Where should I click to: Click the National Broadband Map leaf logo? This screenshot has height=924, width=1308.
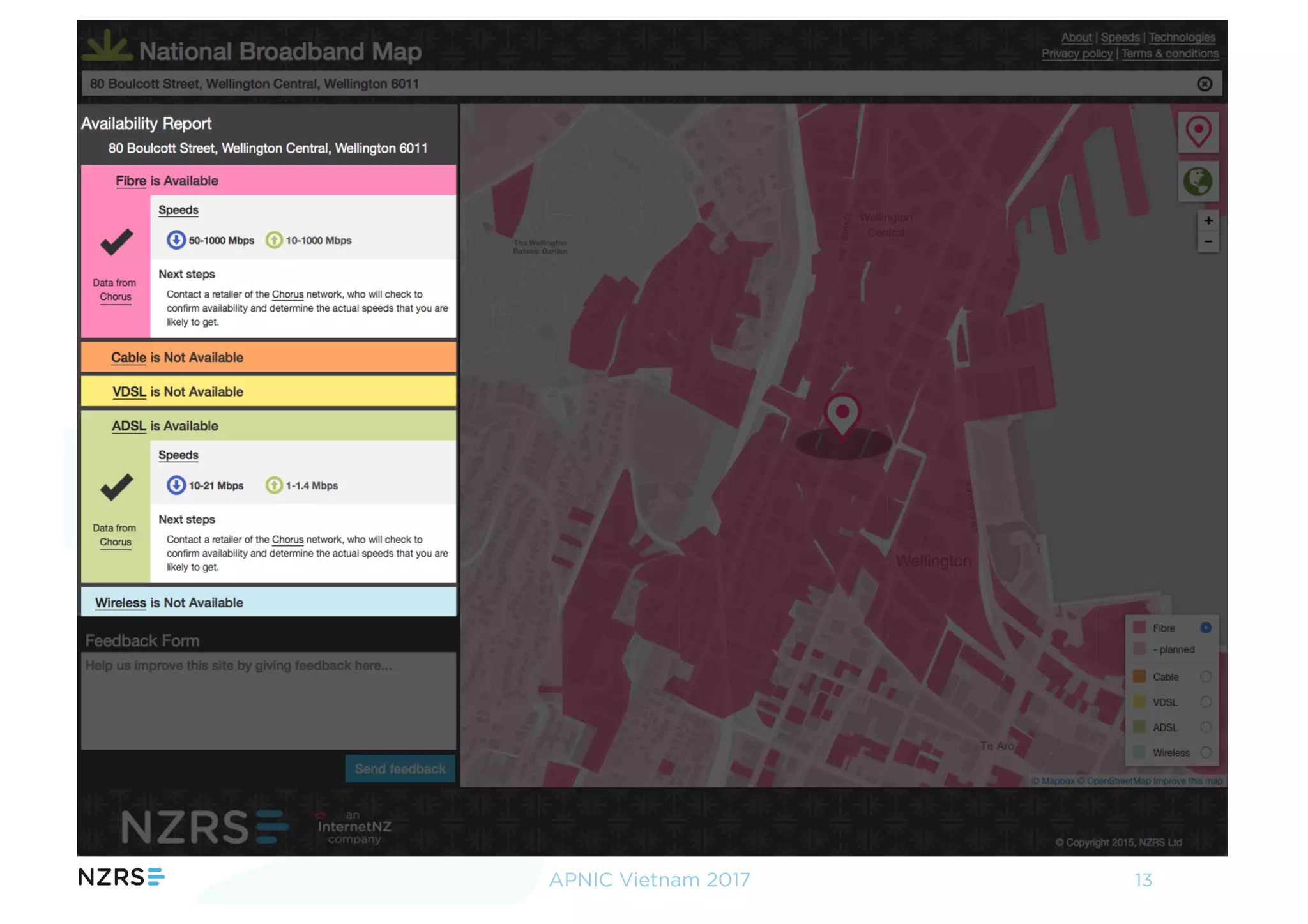(107, 47)
